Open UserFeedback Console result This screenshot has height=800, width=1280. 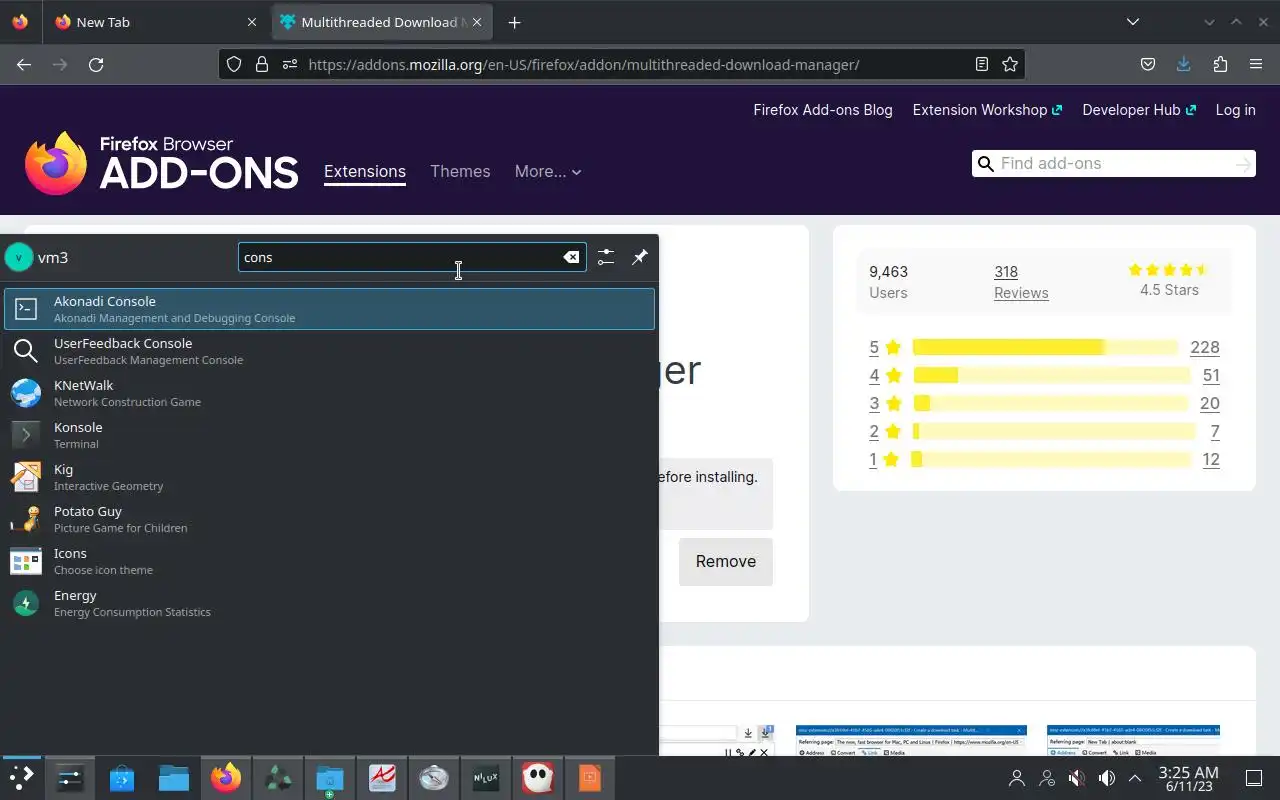tap(329, 351)
